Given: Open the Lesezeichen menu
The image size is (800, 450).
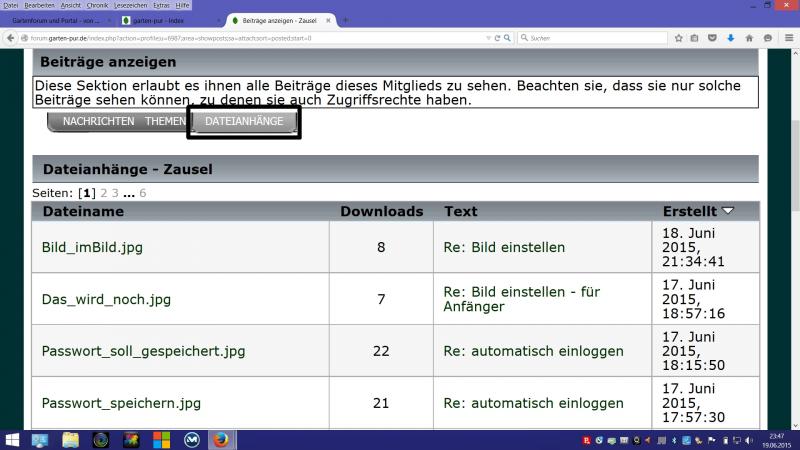Looking at the screenshot, I should 130,5.
